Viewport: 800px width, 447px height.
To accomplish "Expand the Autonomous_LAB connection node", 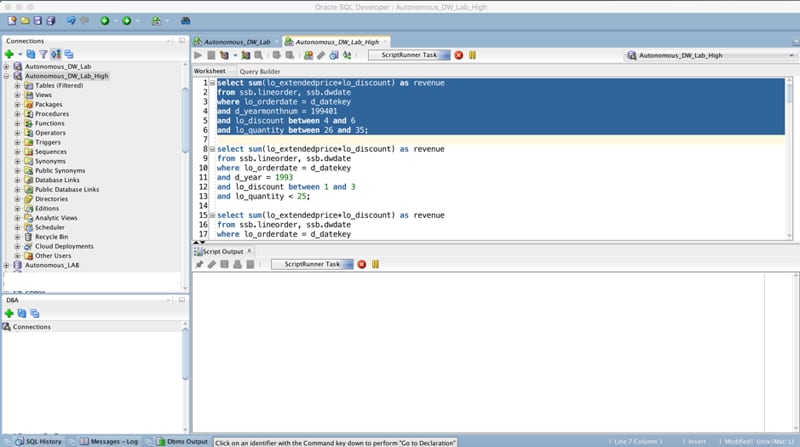I will click(6, 265).
